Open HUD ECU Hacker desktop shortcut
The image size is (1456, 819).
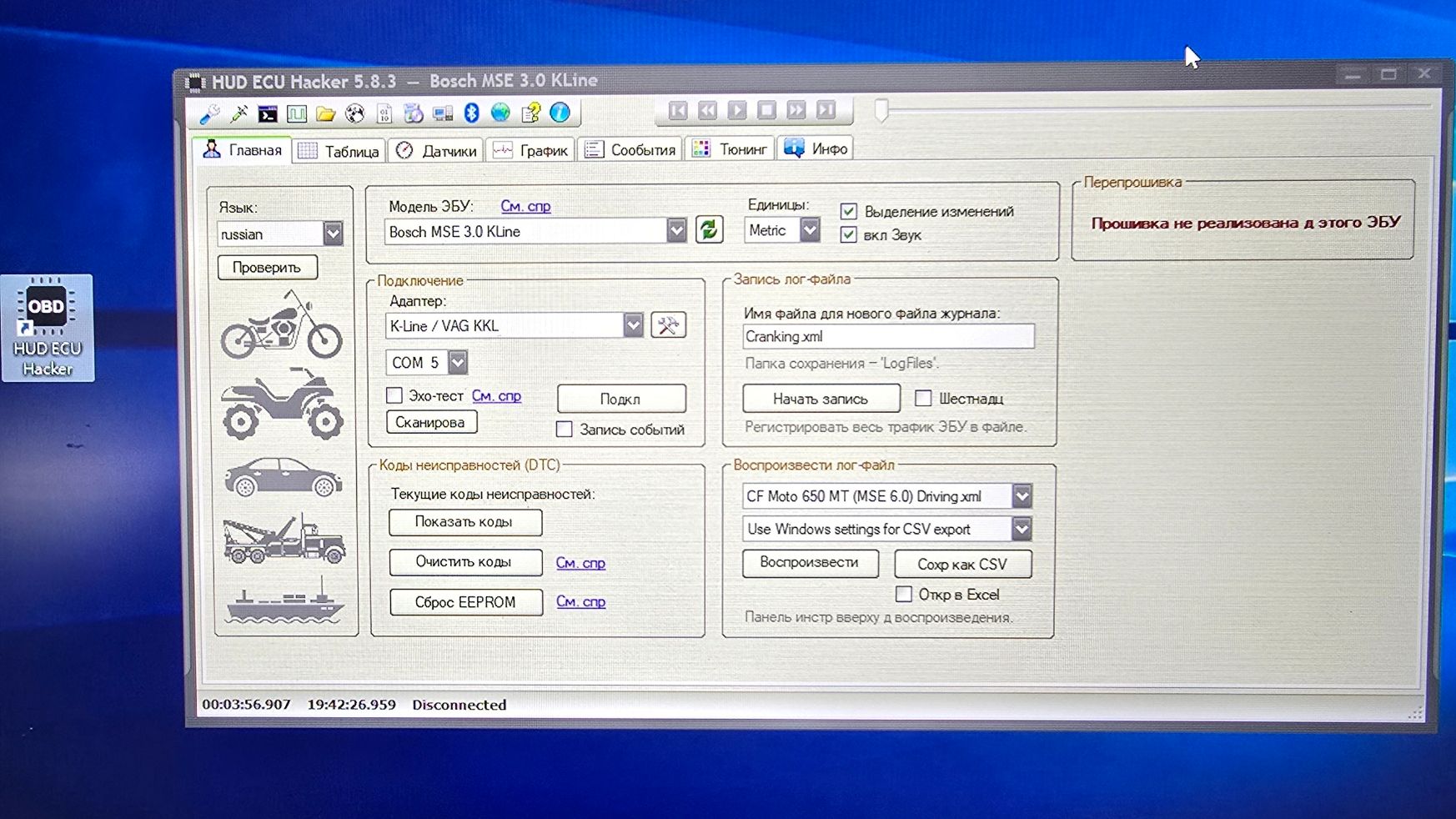(x=48, y=328)
